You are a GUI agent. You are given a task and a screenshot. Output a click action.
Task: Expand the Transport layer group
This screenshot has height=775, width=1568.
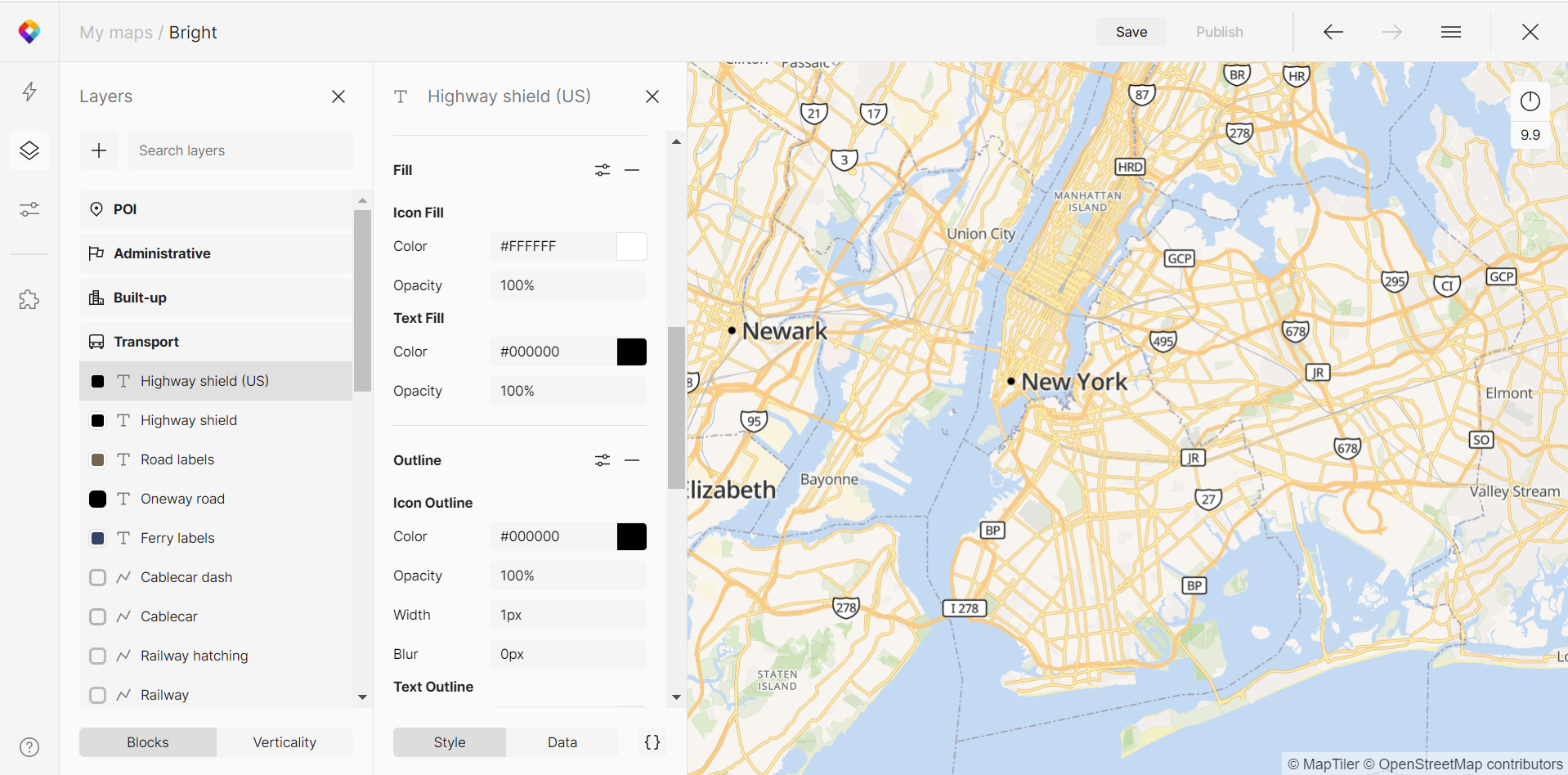click(x=146, y=342)
